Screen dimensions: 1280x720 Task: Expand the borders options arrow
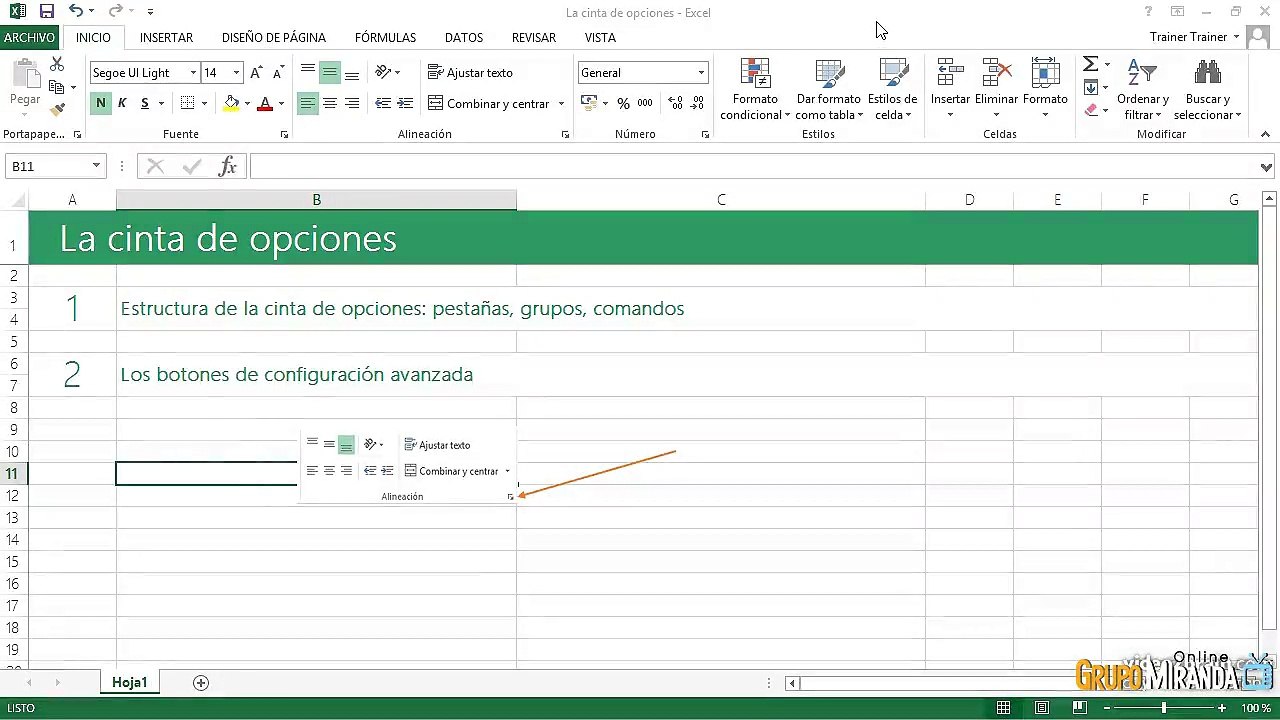pyautogui.click(x=203, y=103)
